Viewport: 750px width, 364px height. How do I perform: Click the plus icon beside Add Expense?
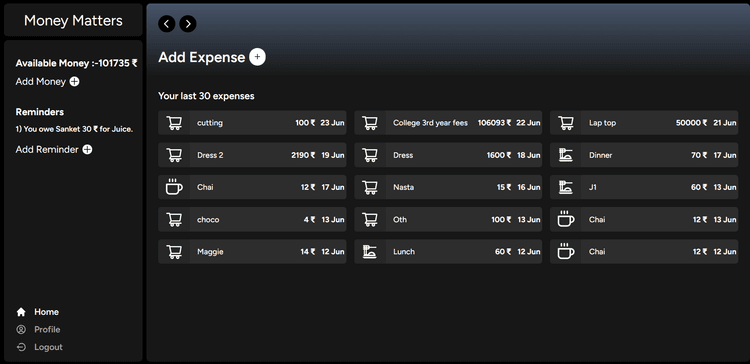(x=257, y=57)
